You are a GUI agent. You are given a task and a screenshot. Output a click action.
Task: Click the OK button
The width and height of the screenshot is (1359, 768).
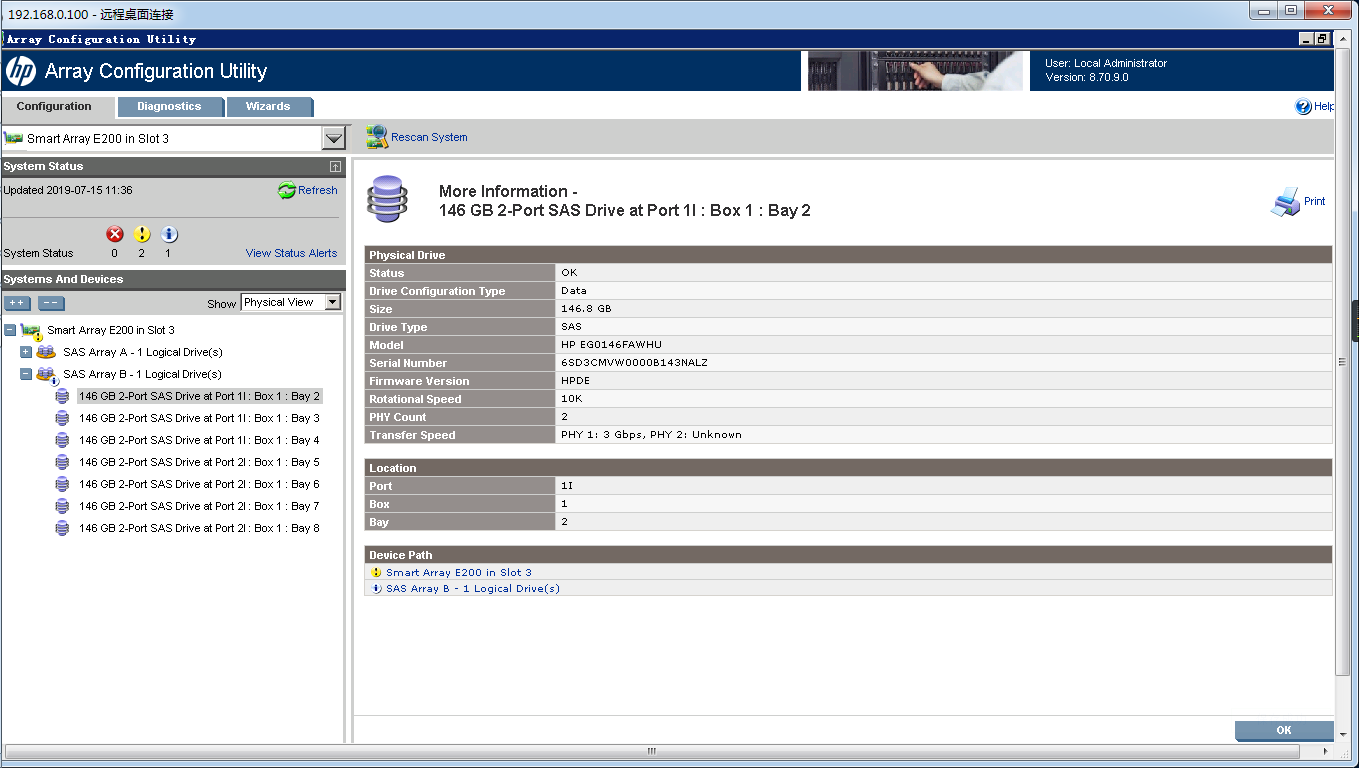[x=1284, y=730]
